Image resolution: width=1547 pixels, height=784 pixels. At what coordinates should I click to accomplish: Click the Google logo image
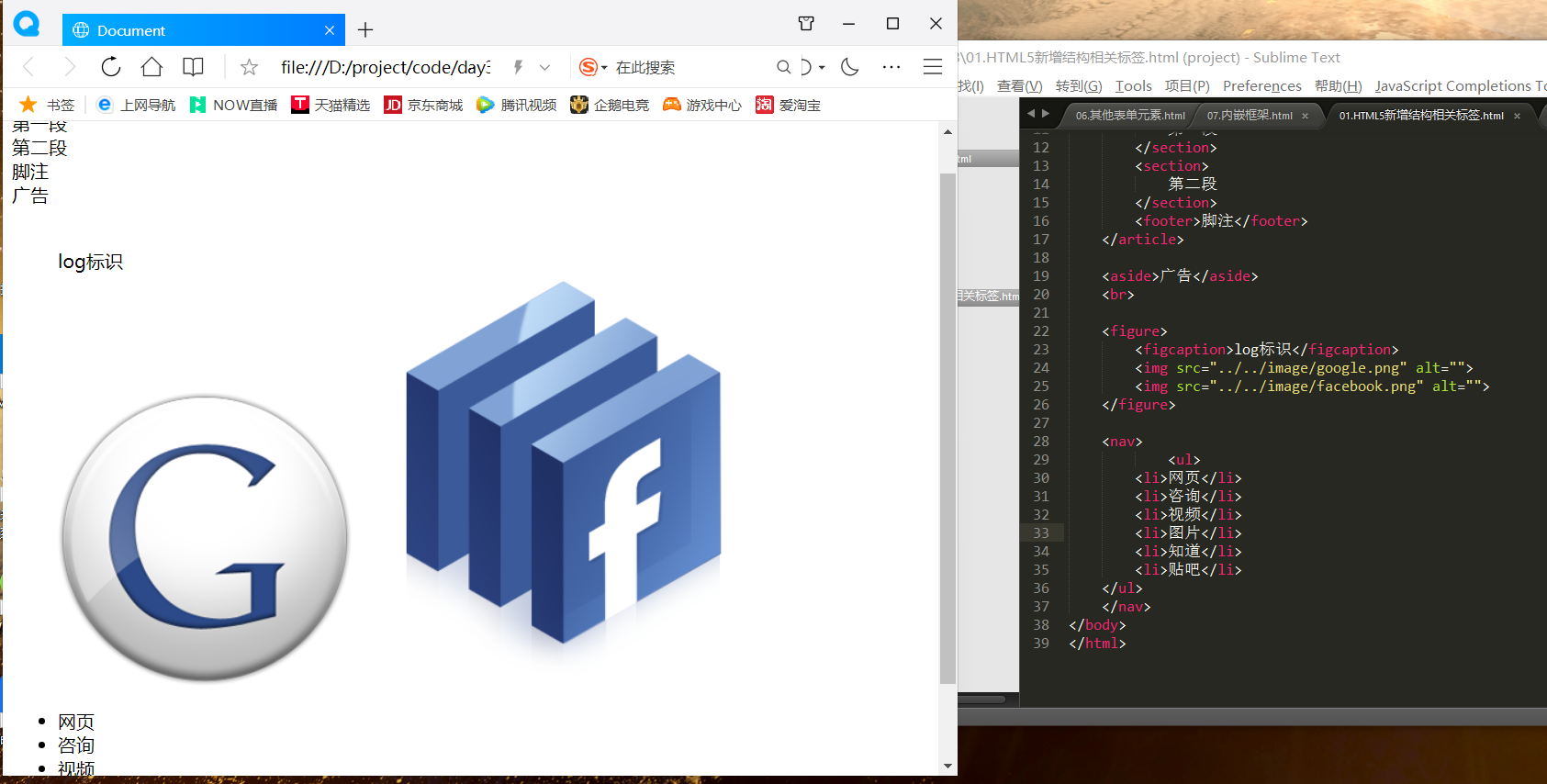(x=205, y=539)
